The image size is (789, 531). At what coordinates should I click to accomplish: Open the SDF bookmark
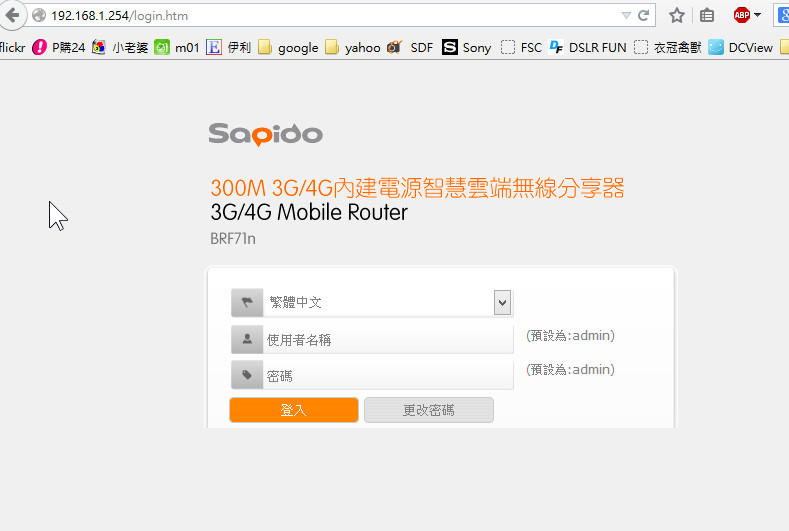[410, 48]
